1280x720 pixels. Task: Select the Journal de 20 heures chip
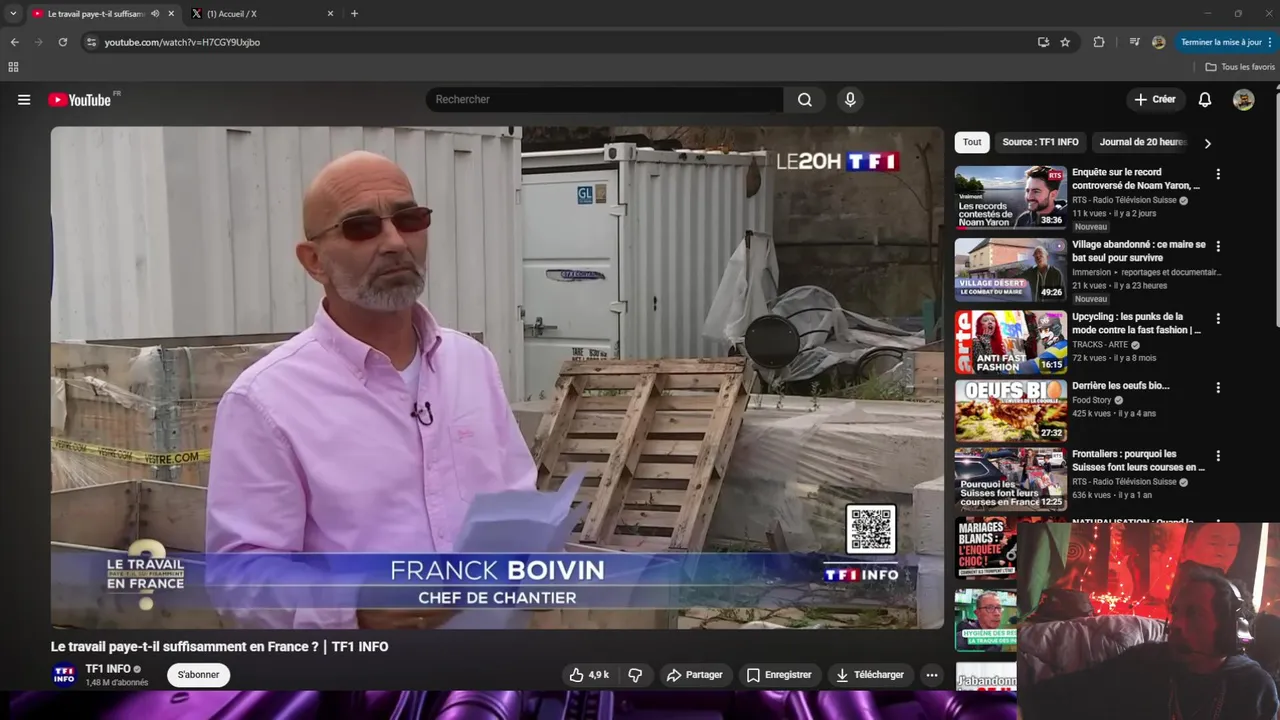[x=1143, y=142]
